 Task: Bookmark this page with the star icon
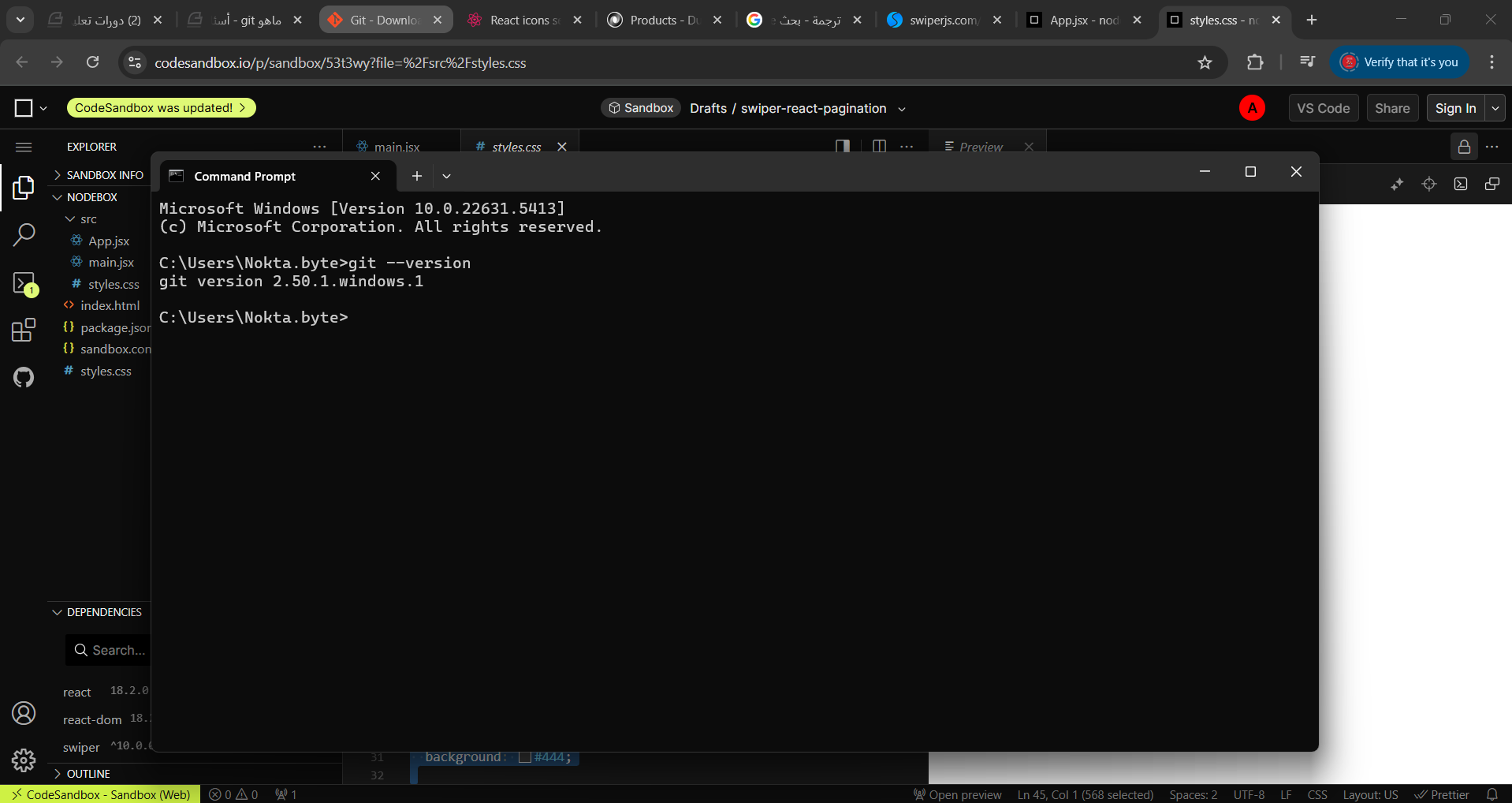(1205, 62)
